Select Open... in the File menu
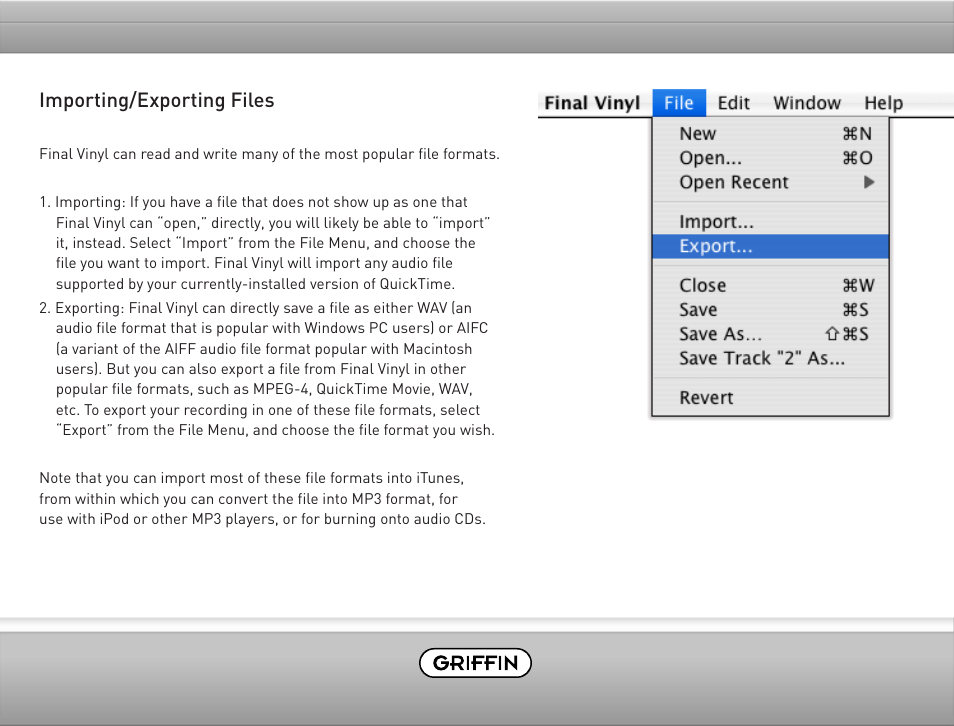 (x=770, y=158)
